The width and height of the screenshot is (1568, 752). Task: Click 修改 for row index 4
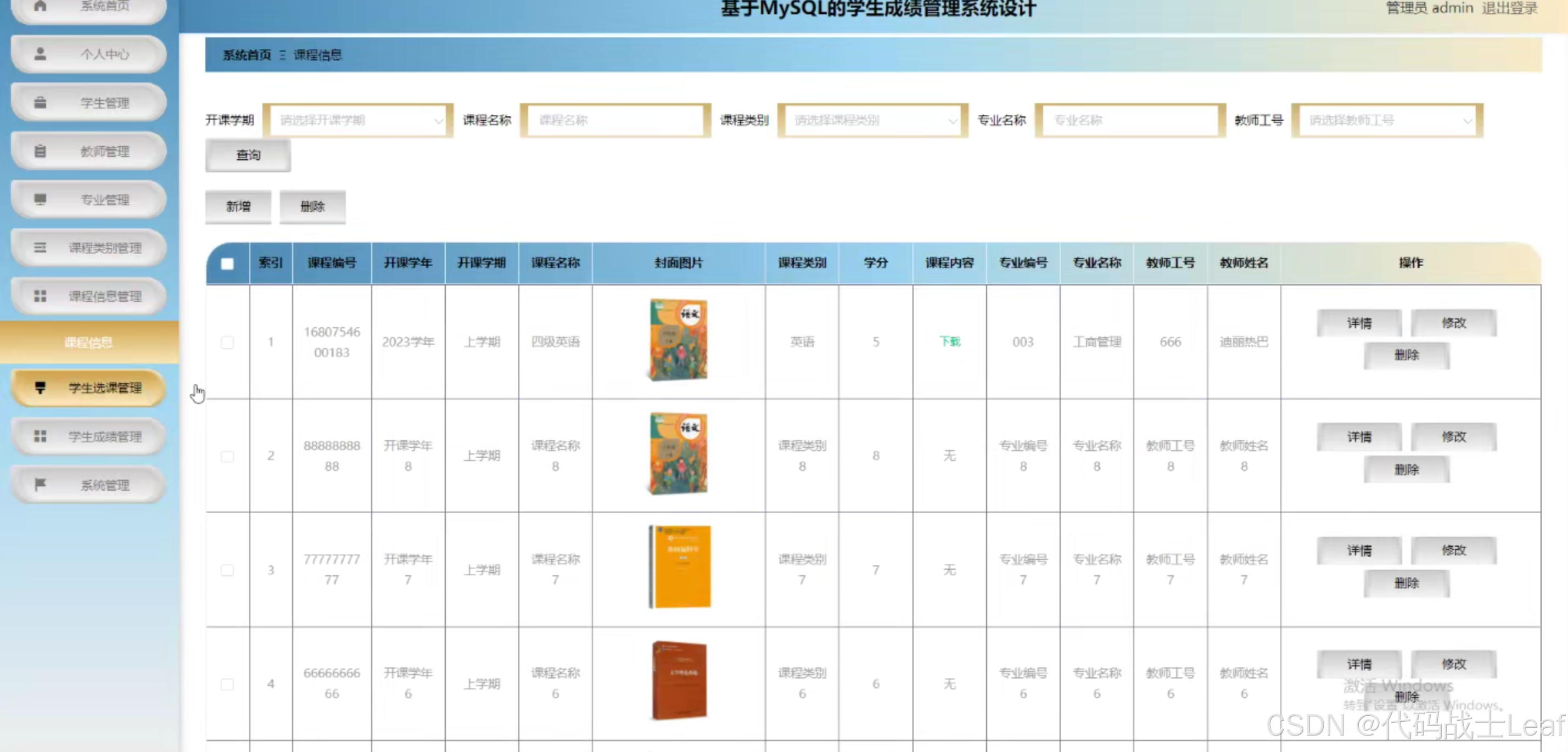pos(1453,664)
